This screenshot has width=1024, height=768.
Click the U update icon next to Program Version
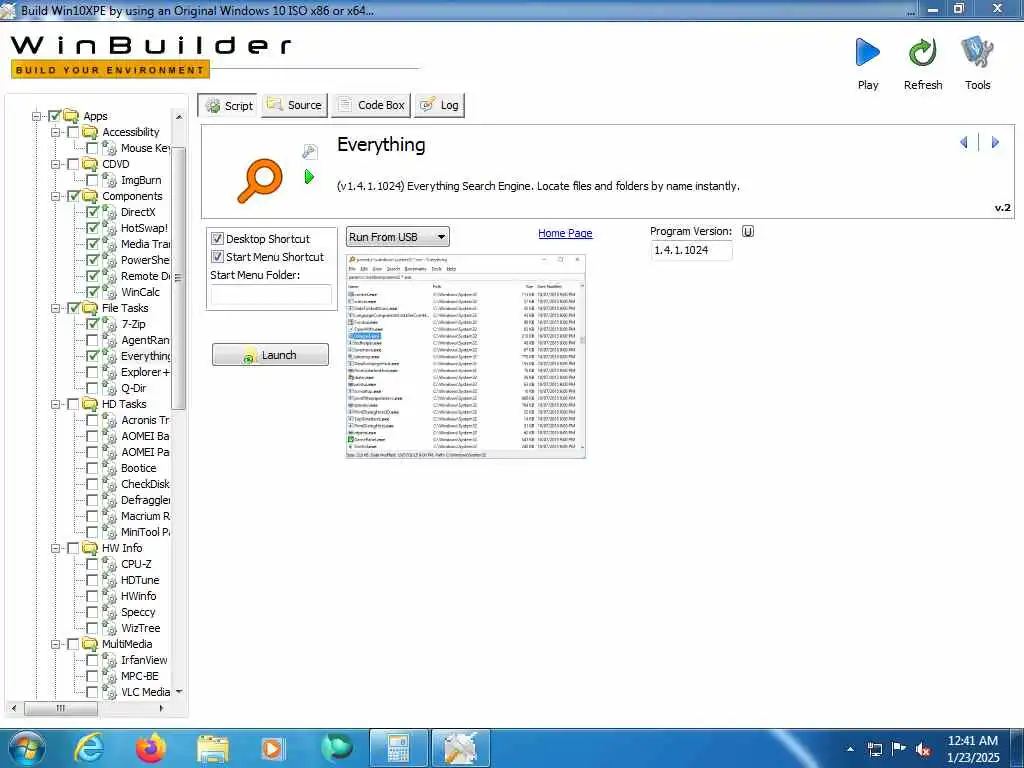click(x=748, y=231)
